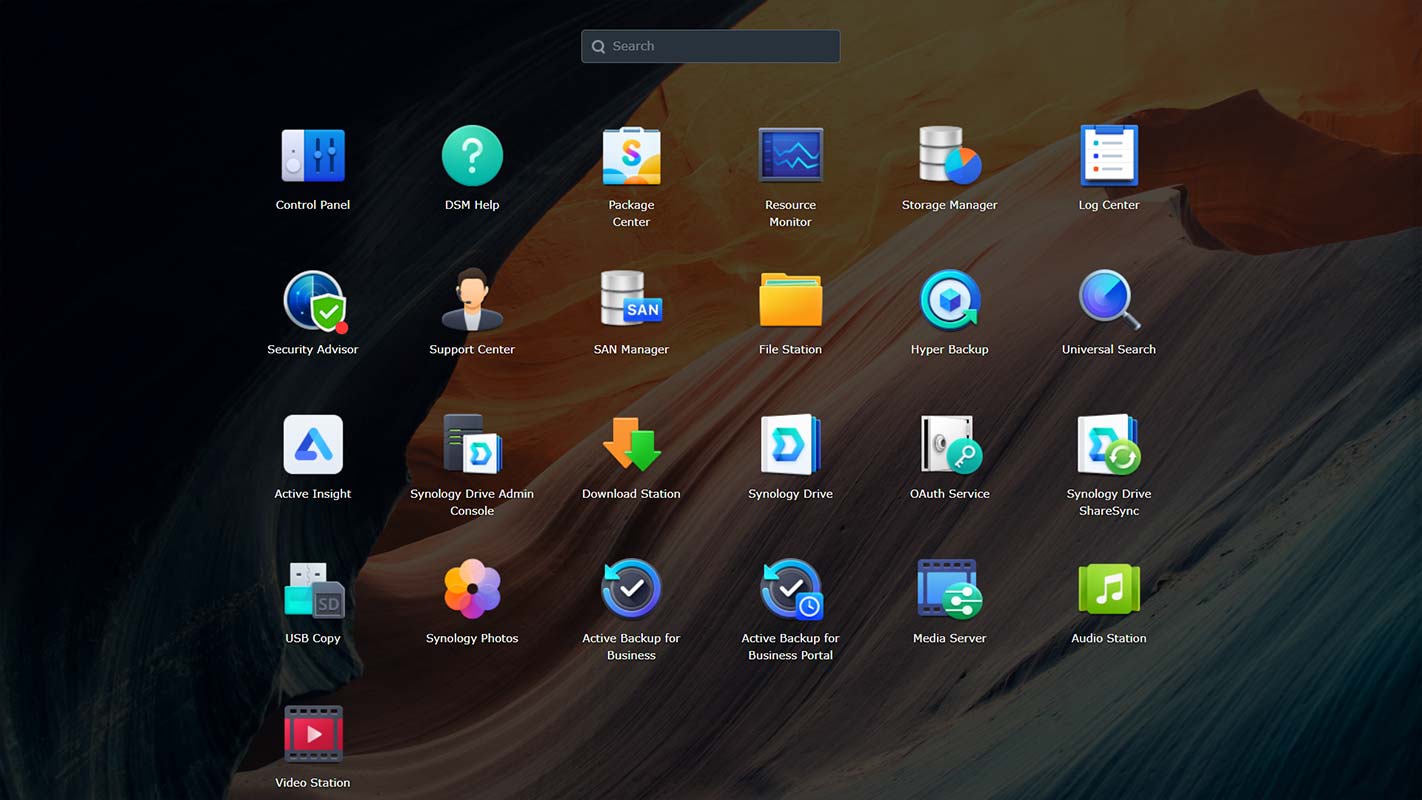Open SAN Manager
This screenshot has width=1422, height=800.
631,300
